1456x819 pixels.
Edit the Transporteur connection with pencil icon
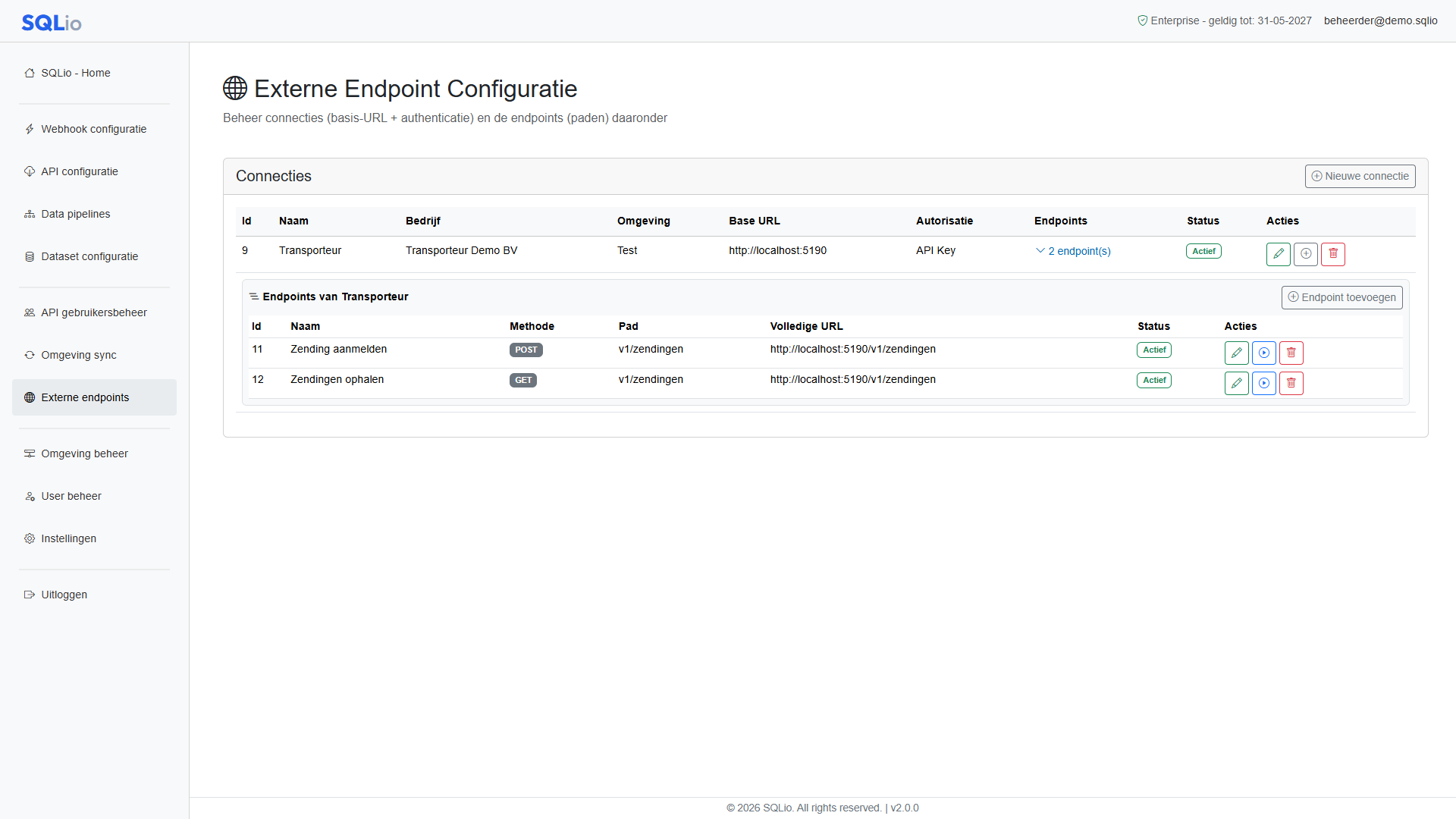[1279, 254]
